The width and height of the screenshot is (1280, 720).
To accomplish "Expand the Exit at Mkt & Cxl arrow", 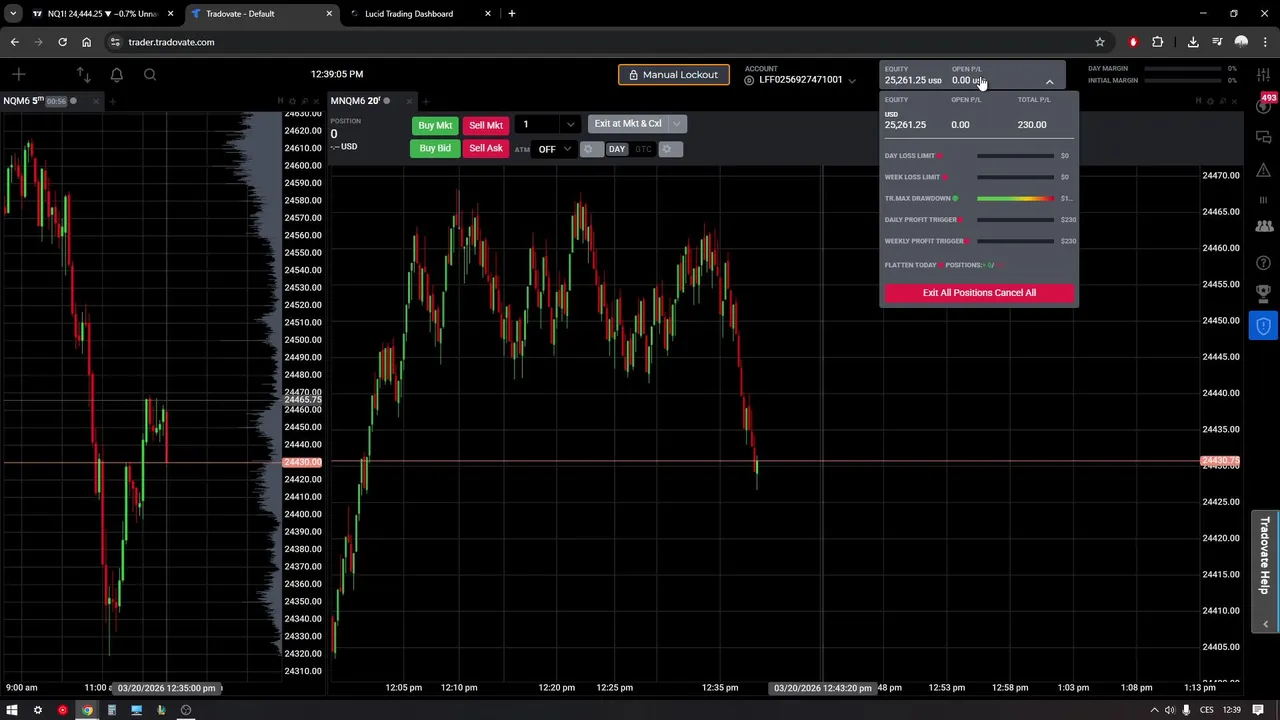I will point(677,124).
